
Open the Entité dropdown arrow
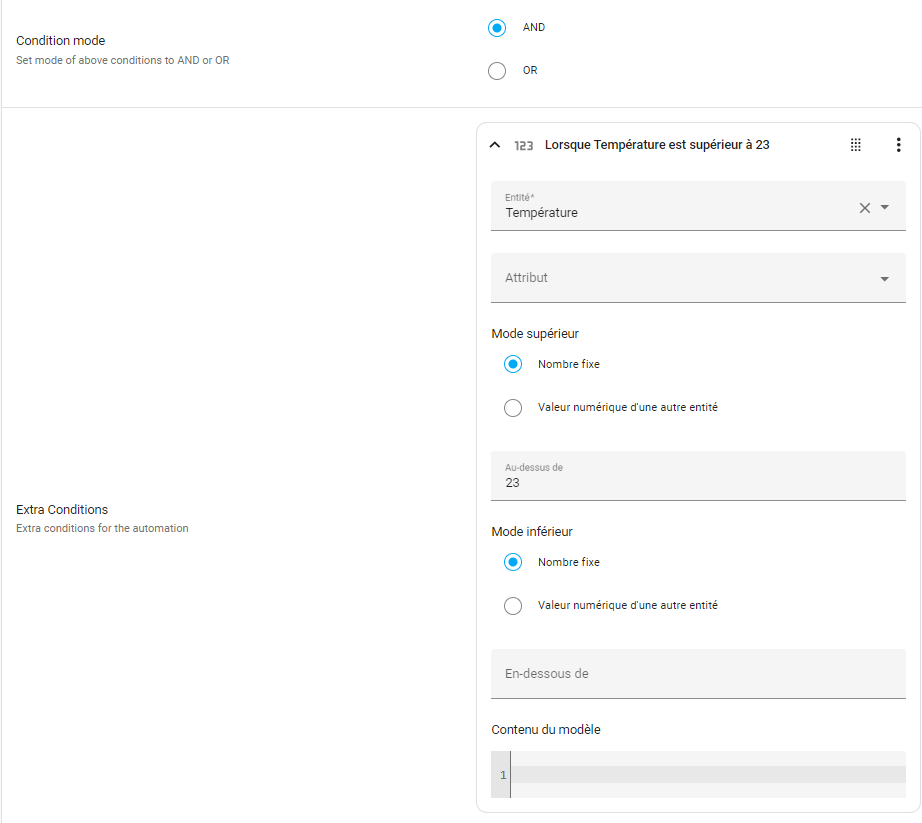885,208
